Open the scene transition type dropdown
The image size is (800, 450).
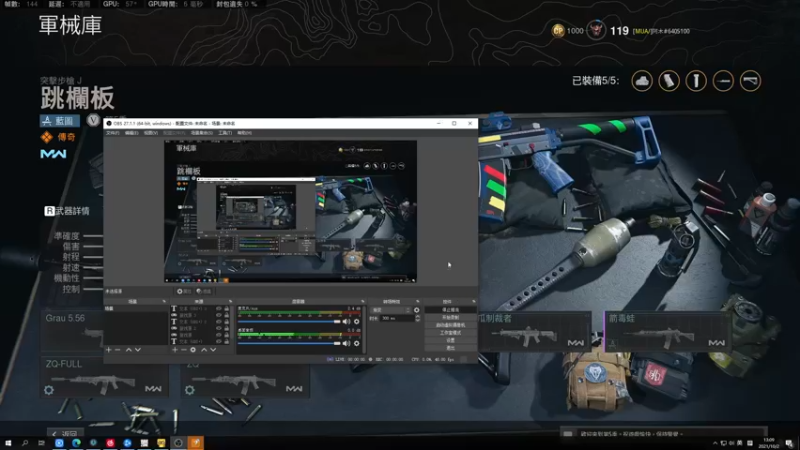pyautogui.click(x=391, y=310)
